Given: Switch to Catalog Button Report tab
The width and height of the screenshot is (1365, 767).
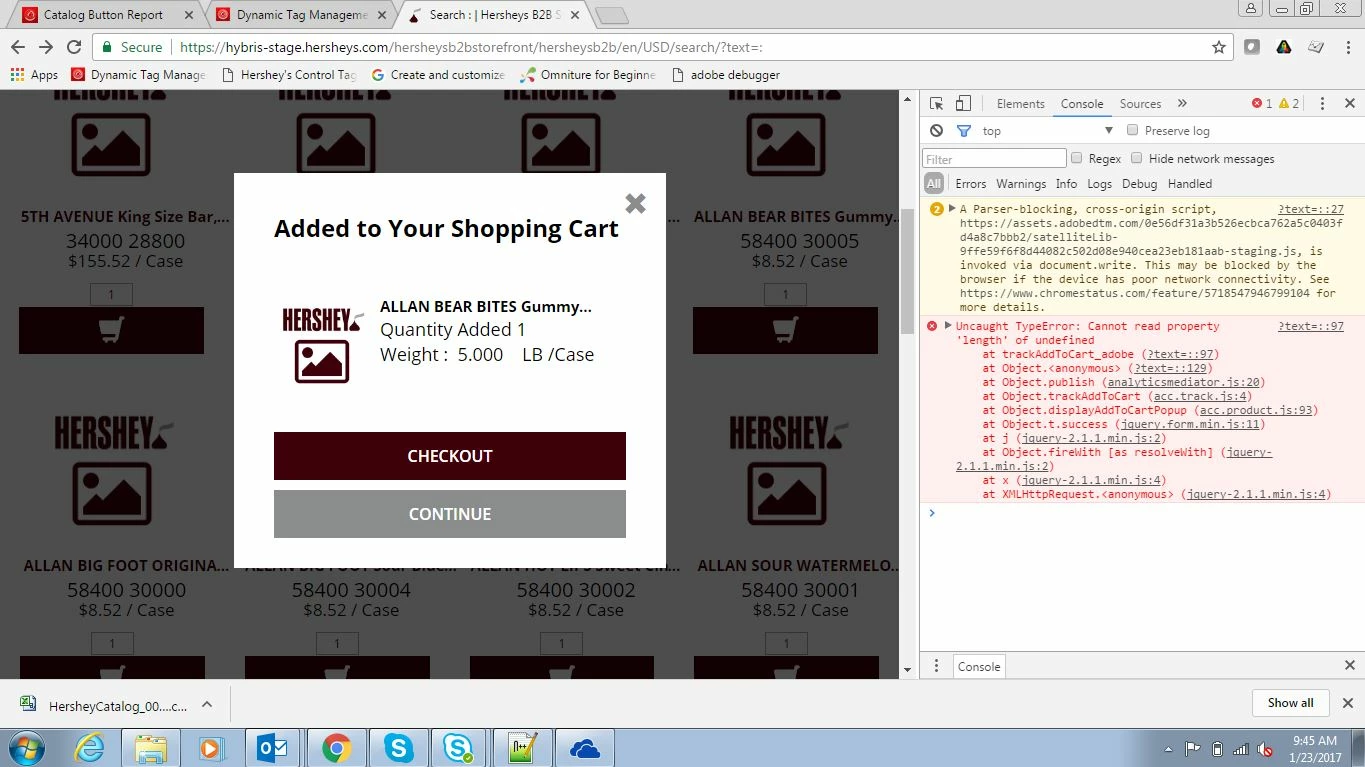Looking at the screenshot, I should [x=103, y=15].
